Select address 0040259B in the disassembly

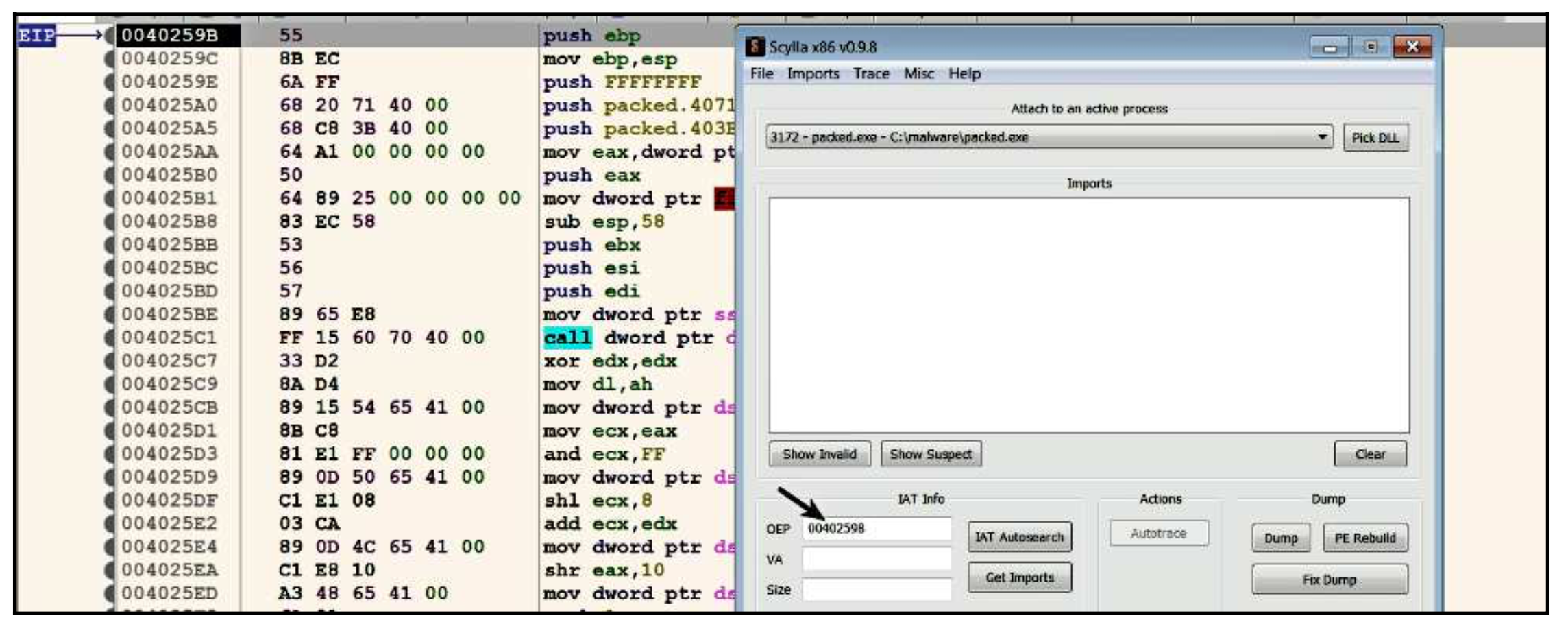coord(170,35)
